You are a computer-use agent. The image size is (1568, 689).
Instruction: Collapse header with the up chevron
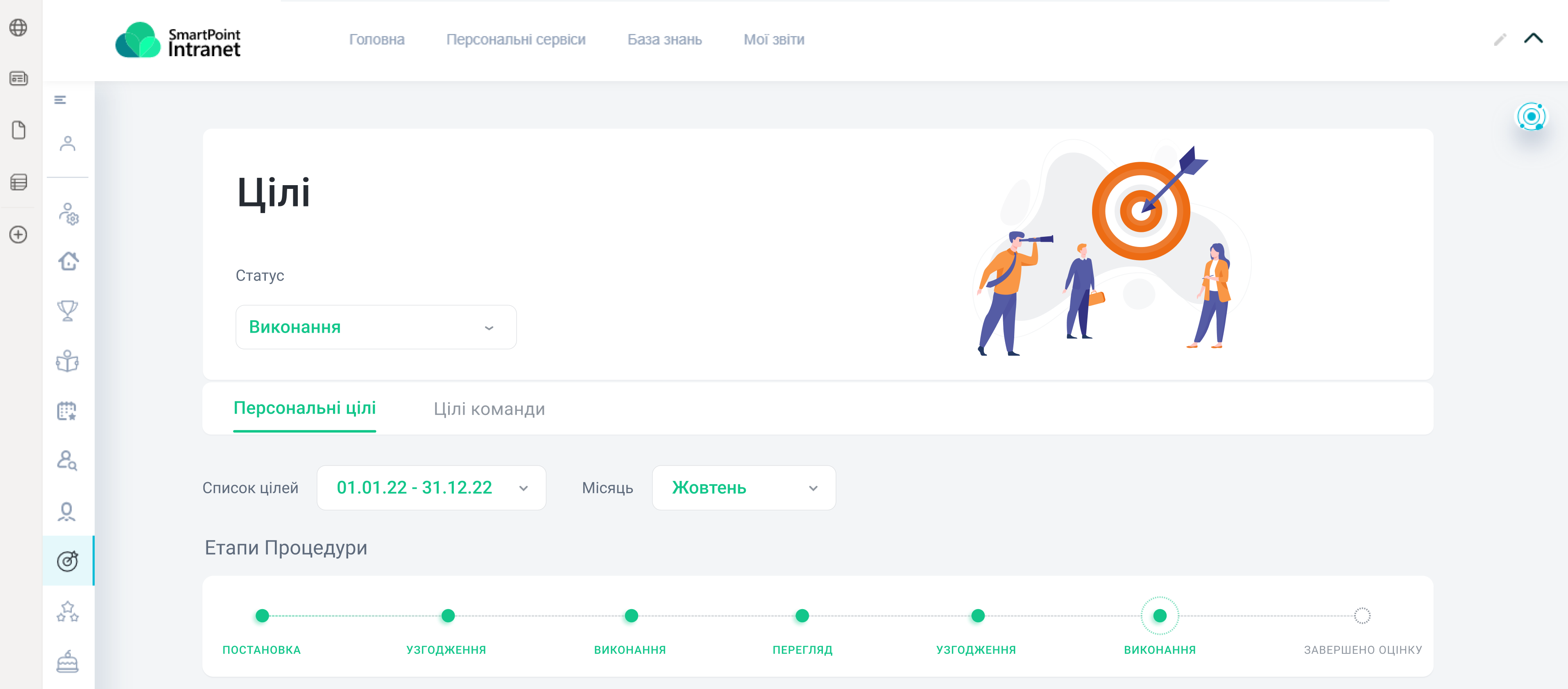pos(1533,39)
